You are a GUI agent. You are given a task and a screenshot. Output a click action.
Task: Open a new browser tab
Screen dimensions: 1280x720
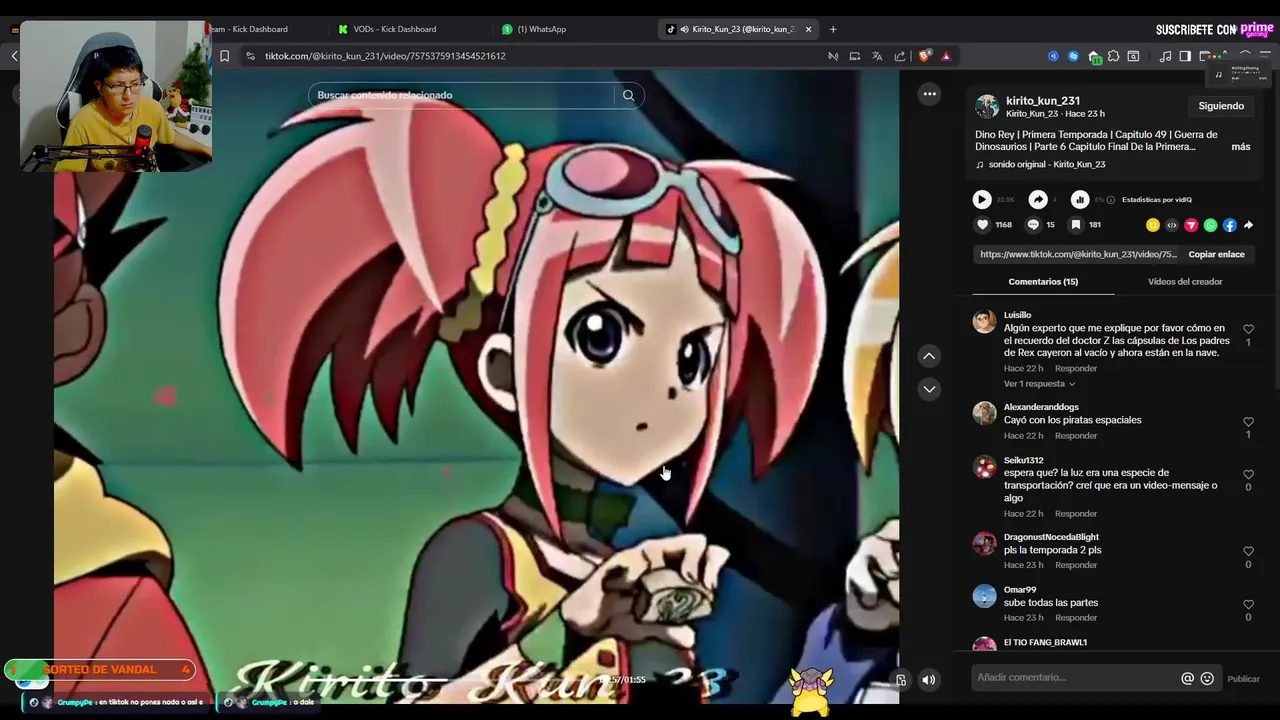point(833,29)
